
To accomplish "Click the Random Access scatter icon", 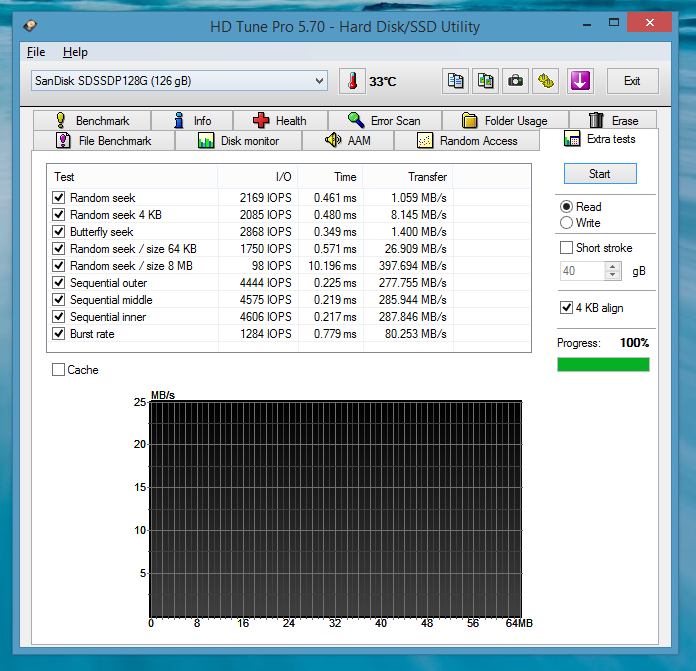I will (x=425, y=140).
